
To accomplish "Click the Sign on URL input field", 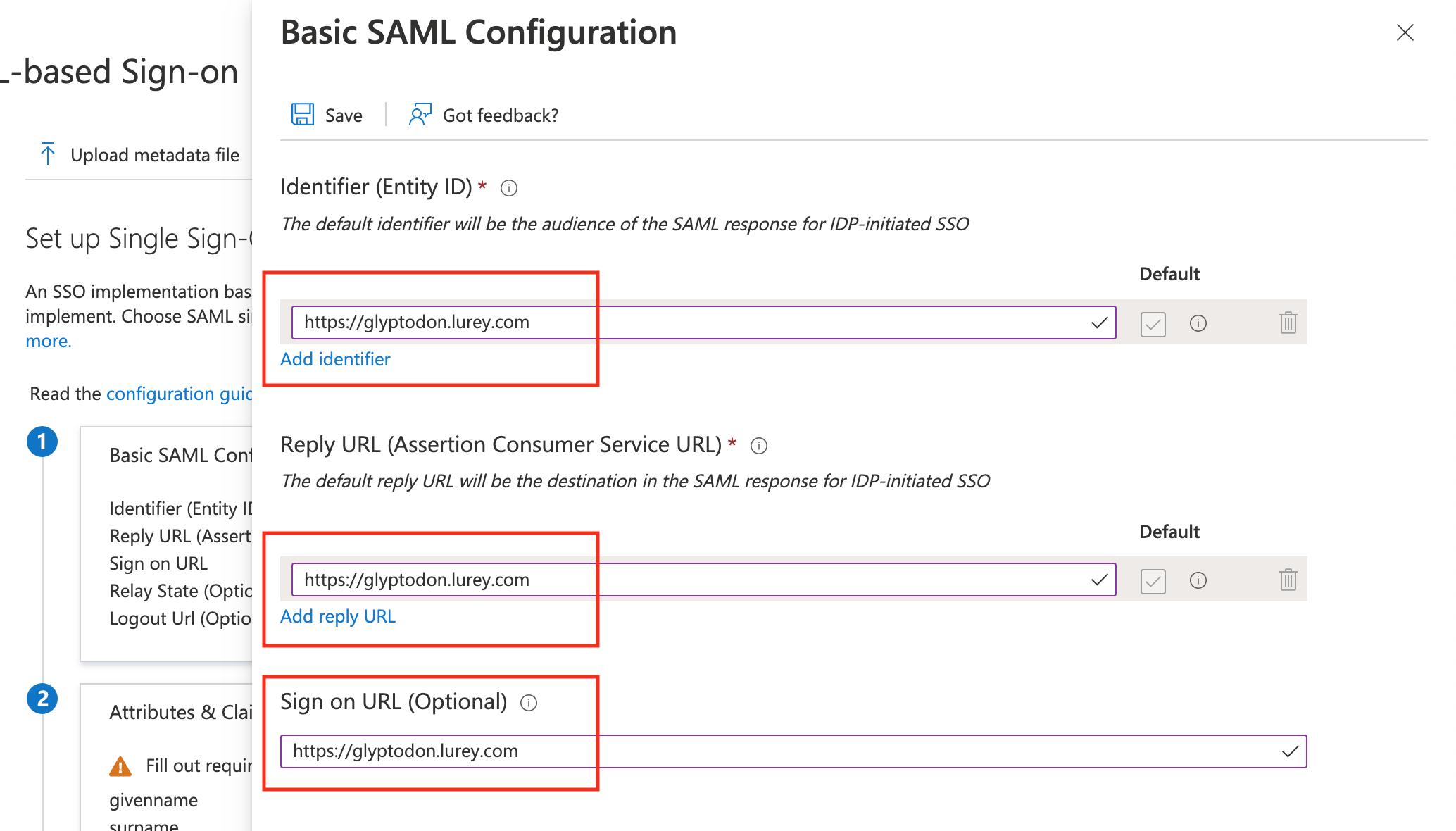I will 774,751.
